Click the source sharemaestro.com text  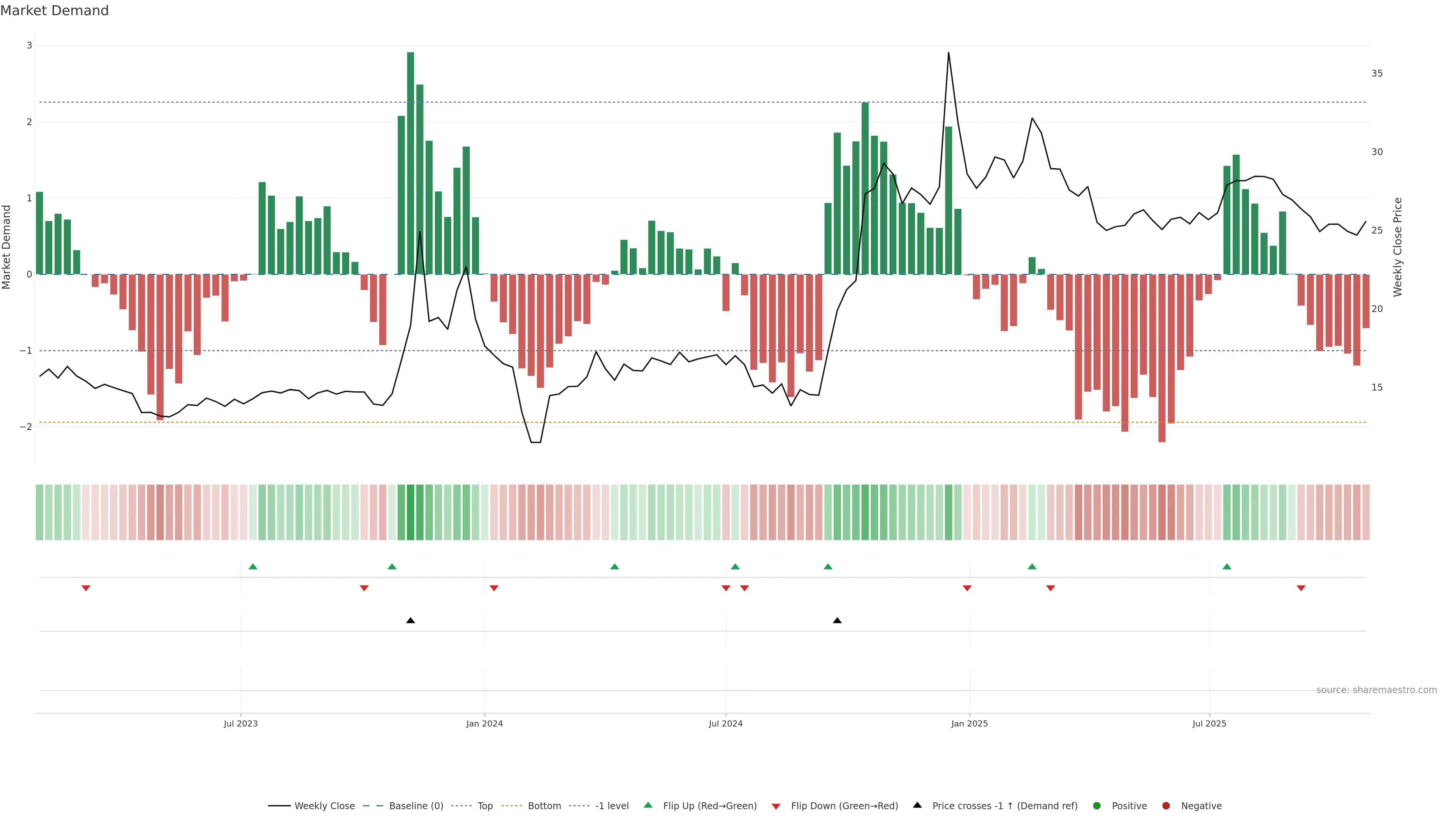(1376, 690)
